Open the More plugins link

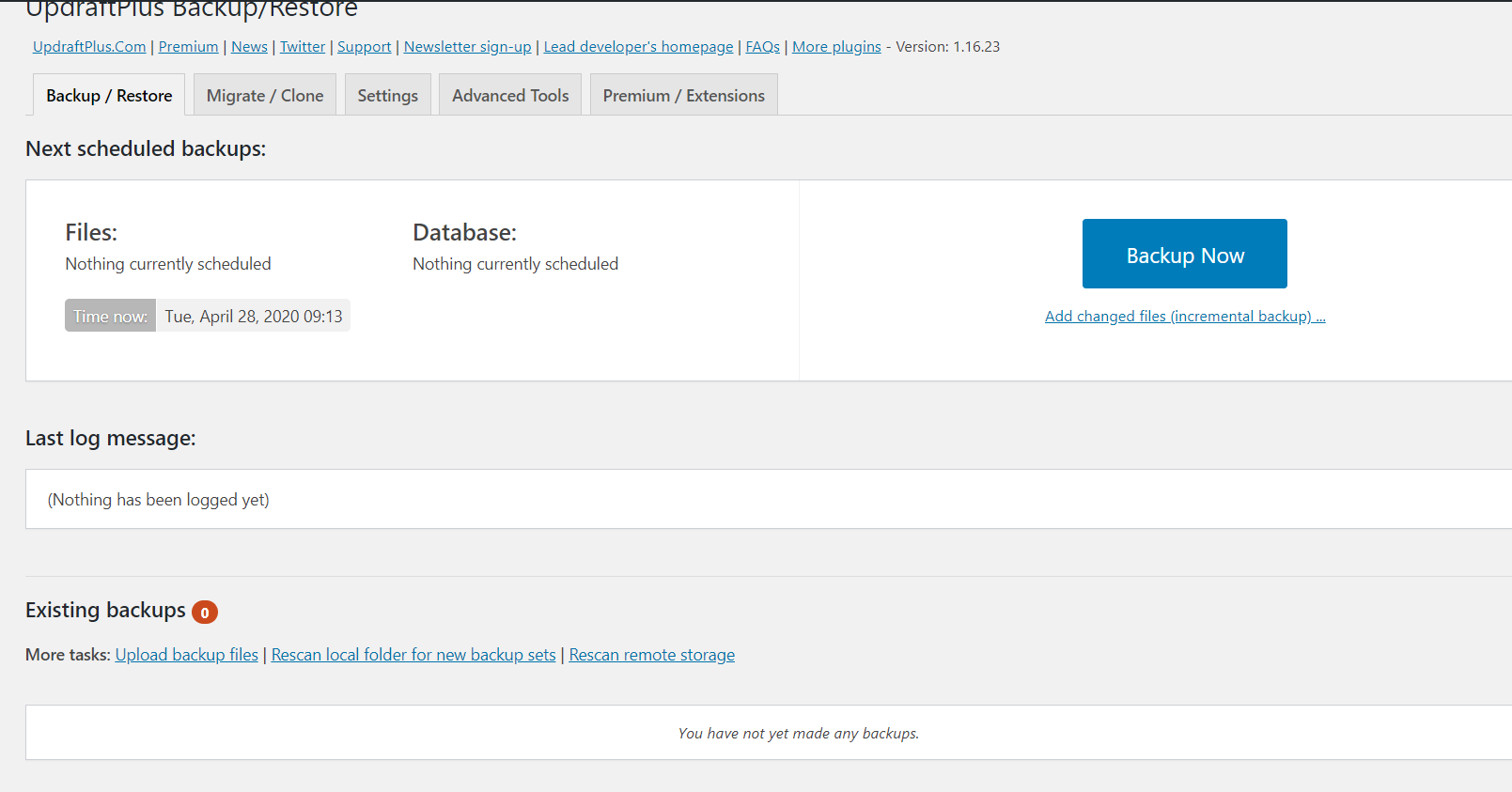(836, 46)
